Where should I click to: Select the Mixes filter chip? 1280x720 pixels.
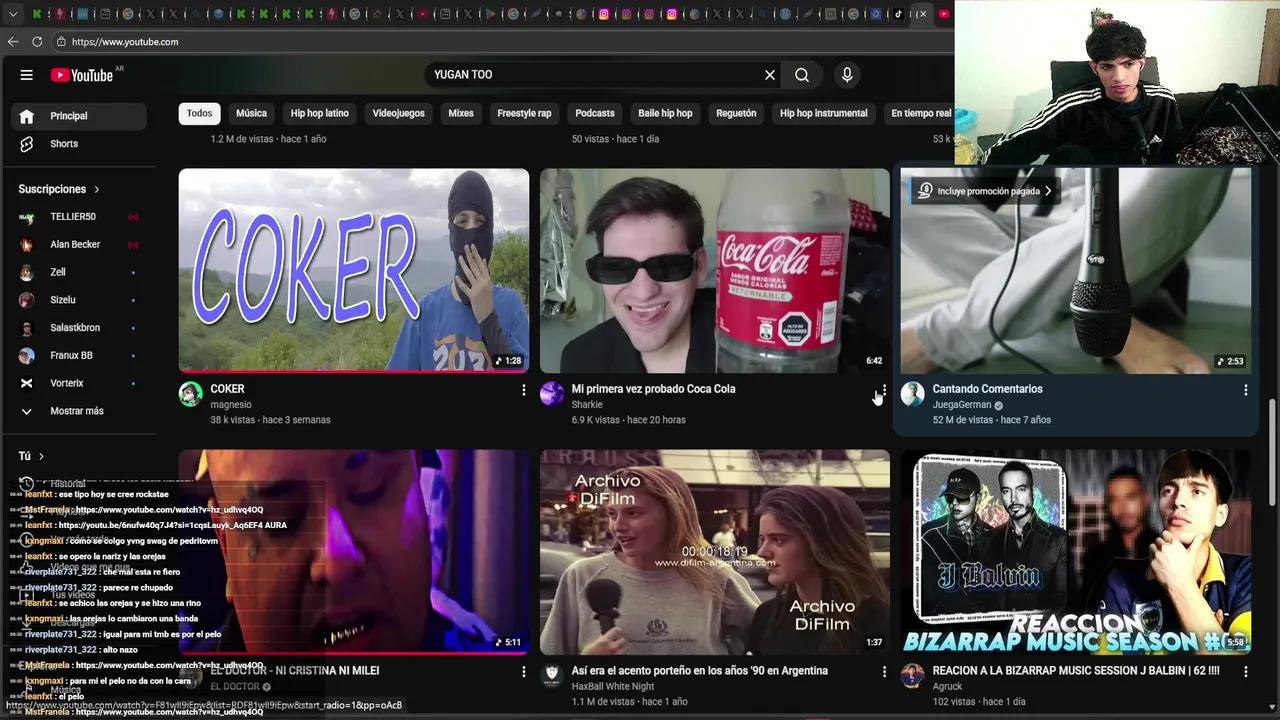click(x=461, y=113)
